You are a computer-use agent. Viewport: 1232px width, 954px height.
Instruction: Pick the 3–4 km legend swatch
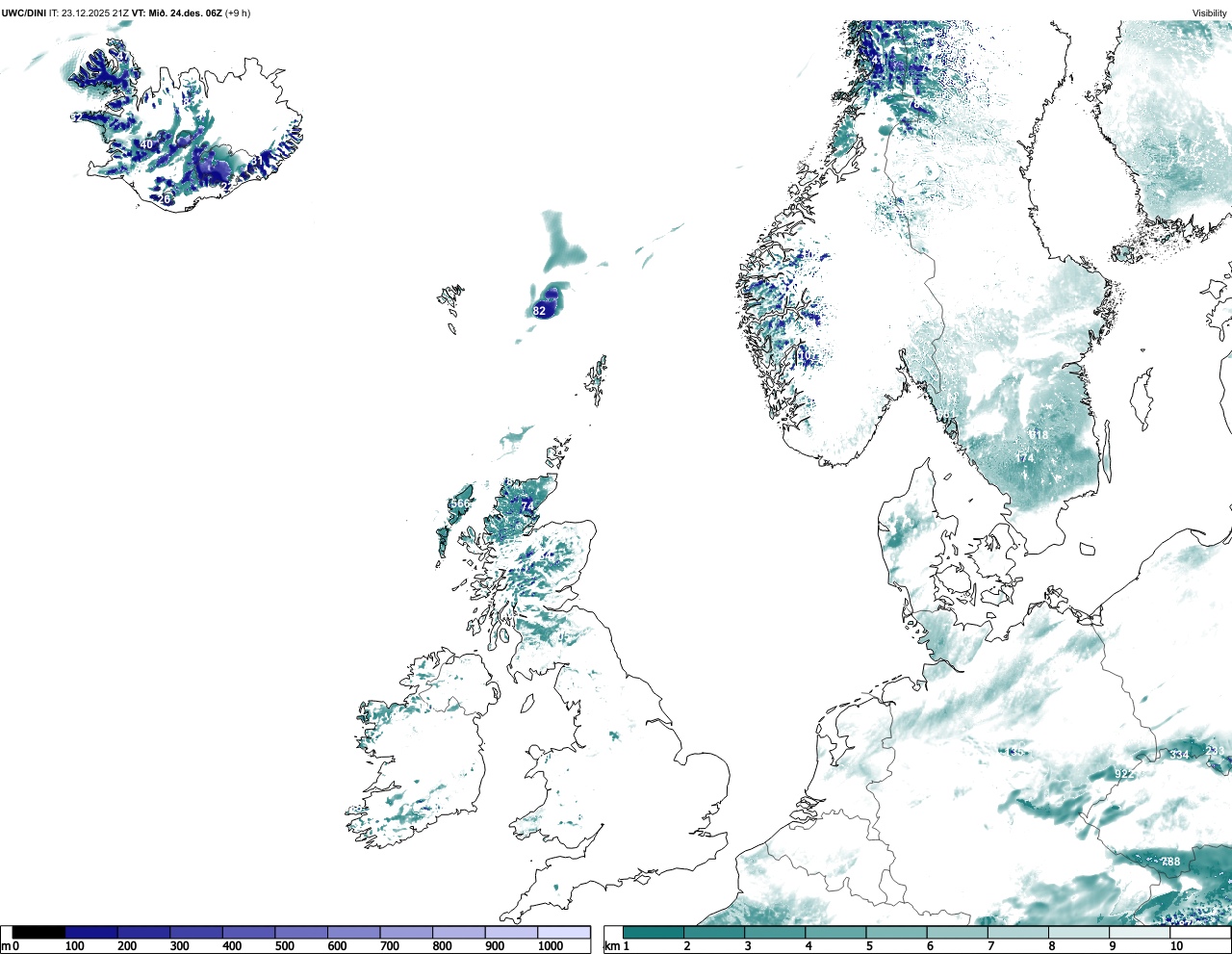pyautogui.click(x=775, y=932)
